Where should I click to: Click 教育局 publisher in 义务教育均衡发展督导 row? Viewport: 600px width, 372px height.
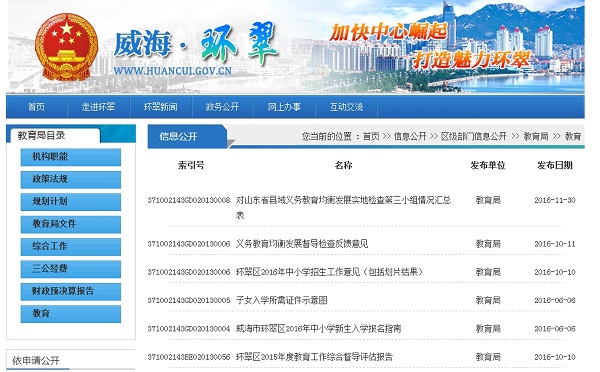tap(488, 244)
